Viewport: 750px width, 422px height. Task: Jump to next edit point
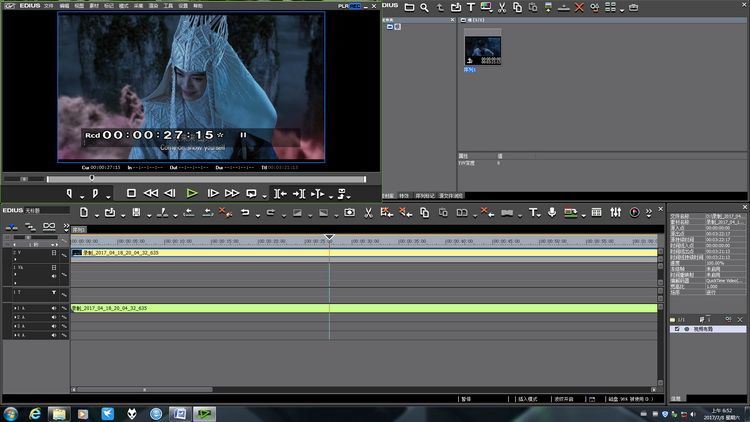click(x=299, y=193)
